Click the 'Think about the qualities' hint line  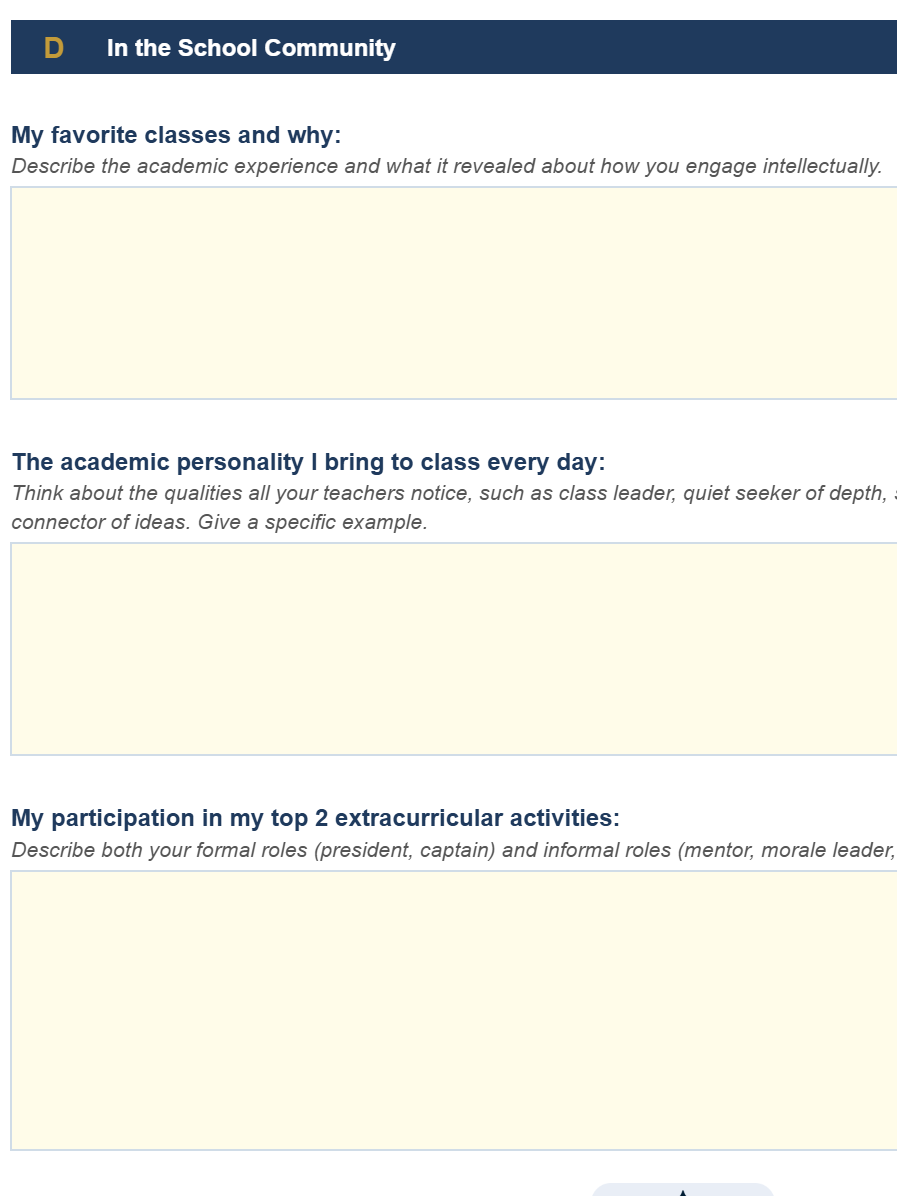click(454, 494)
